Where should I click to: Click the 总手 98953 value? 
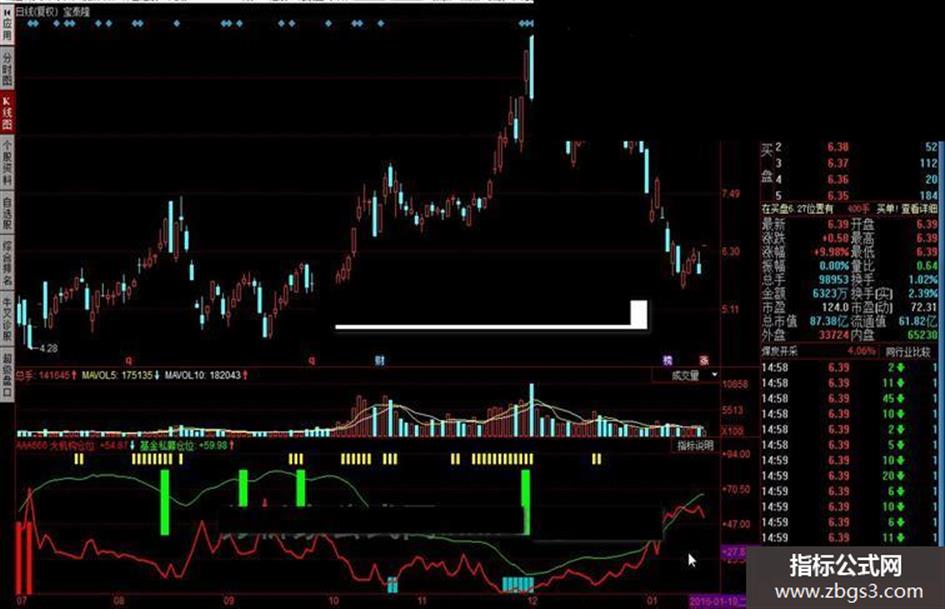coord(834,279)
